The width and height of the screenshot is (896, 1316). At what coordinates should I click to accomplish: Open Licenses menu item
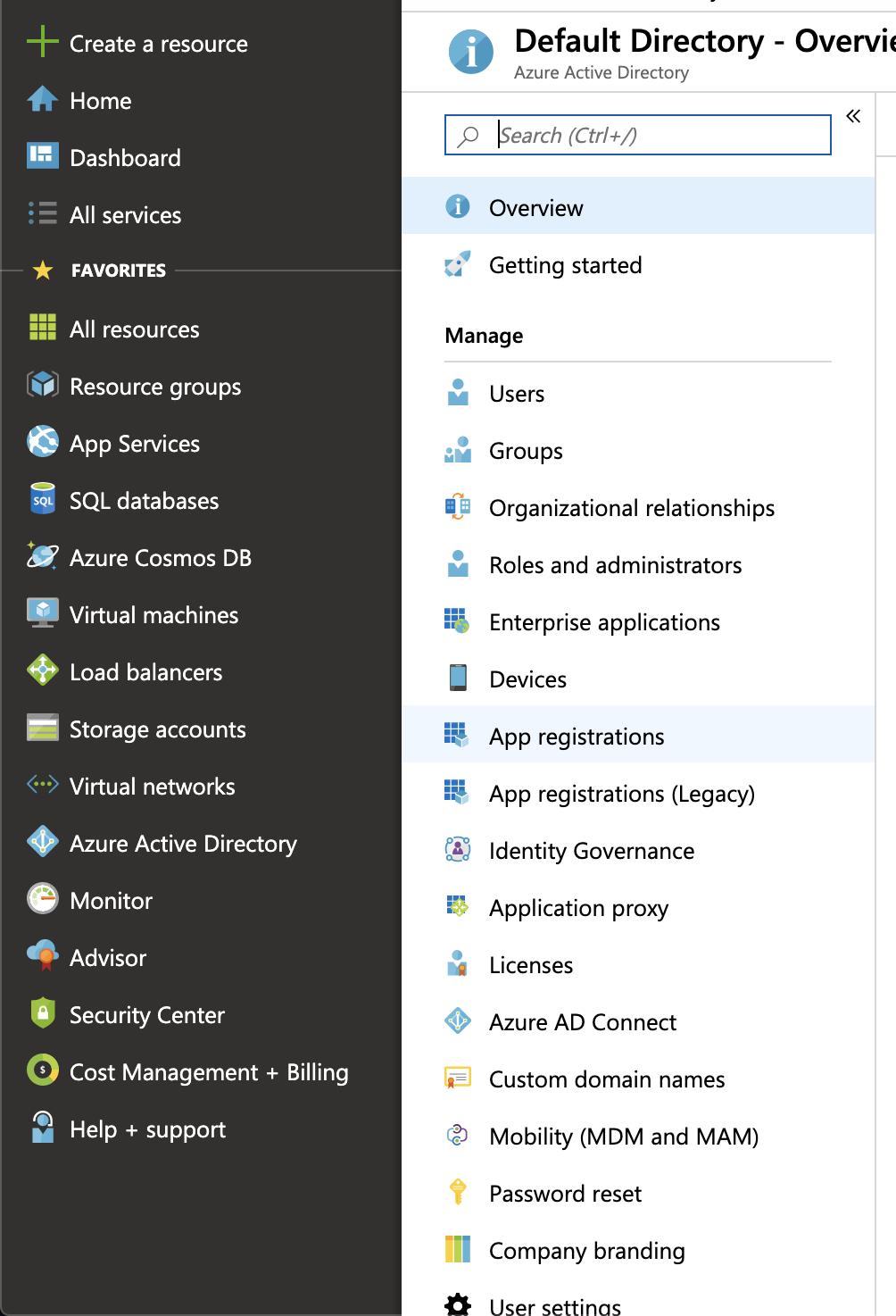click(638, 964)
